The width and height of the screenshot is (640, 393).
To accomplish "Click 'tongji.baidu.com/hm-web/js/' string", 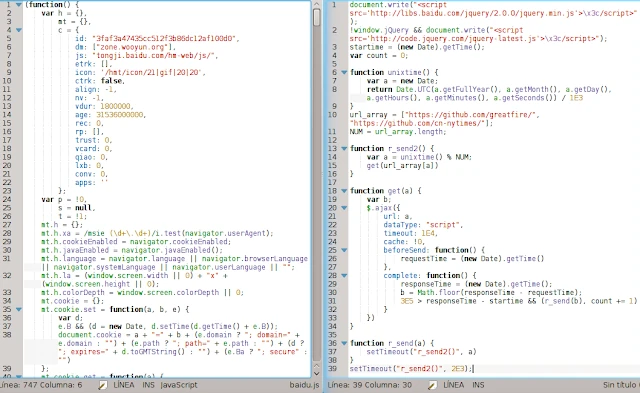I will click(x=155, y=56).
